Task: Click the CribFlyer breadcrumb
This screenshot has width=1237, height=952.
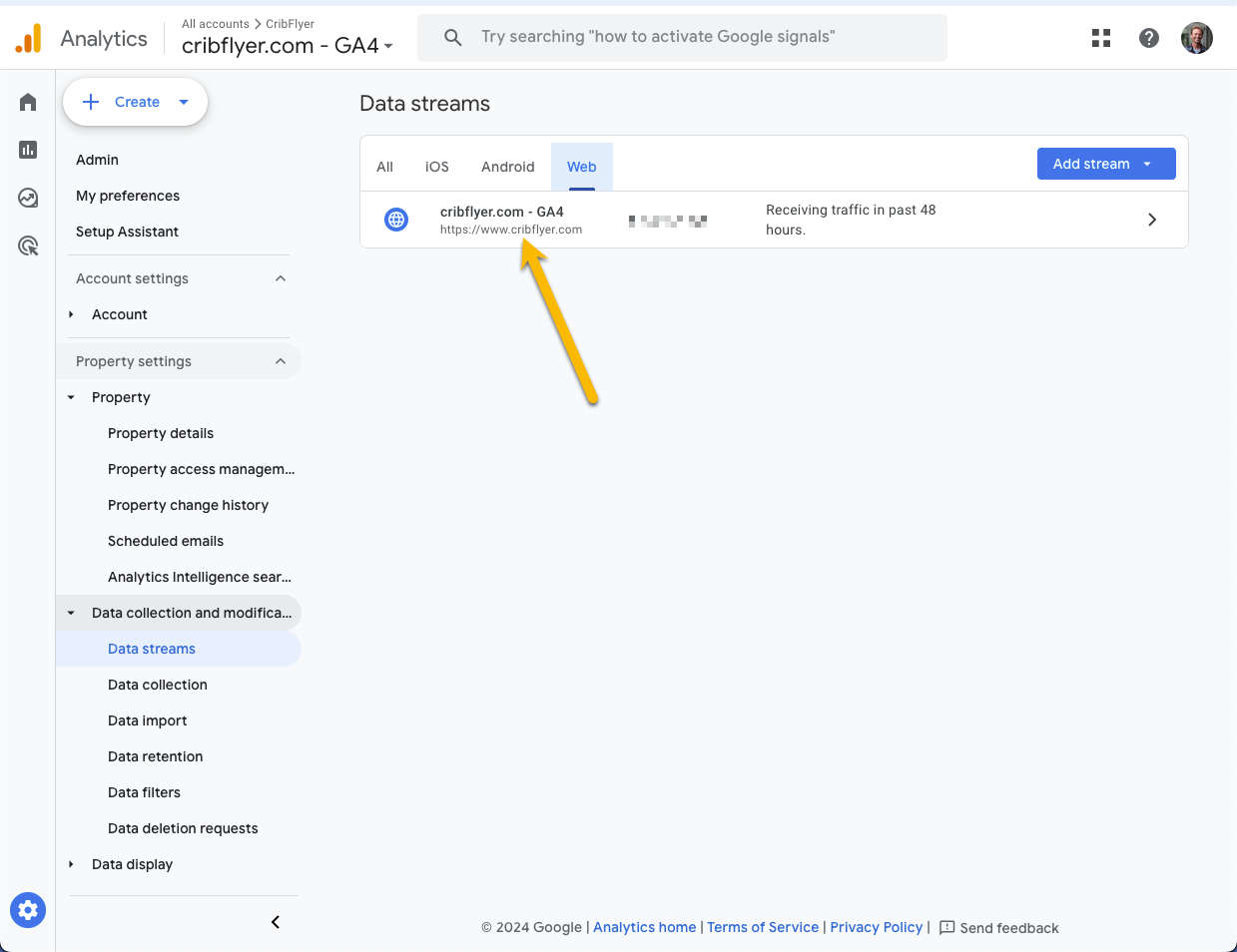Action: coord(291,24)
